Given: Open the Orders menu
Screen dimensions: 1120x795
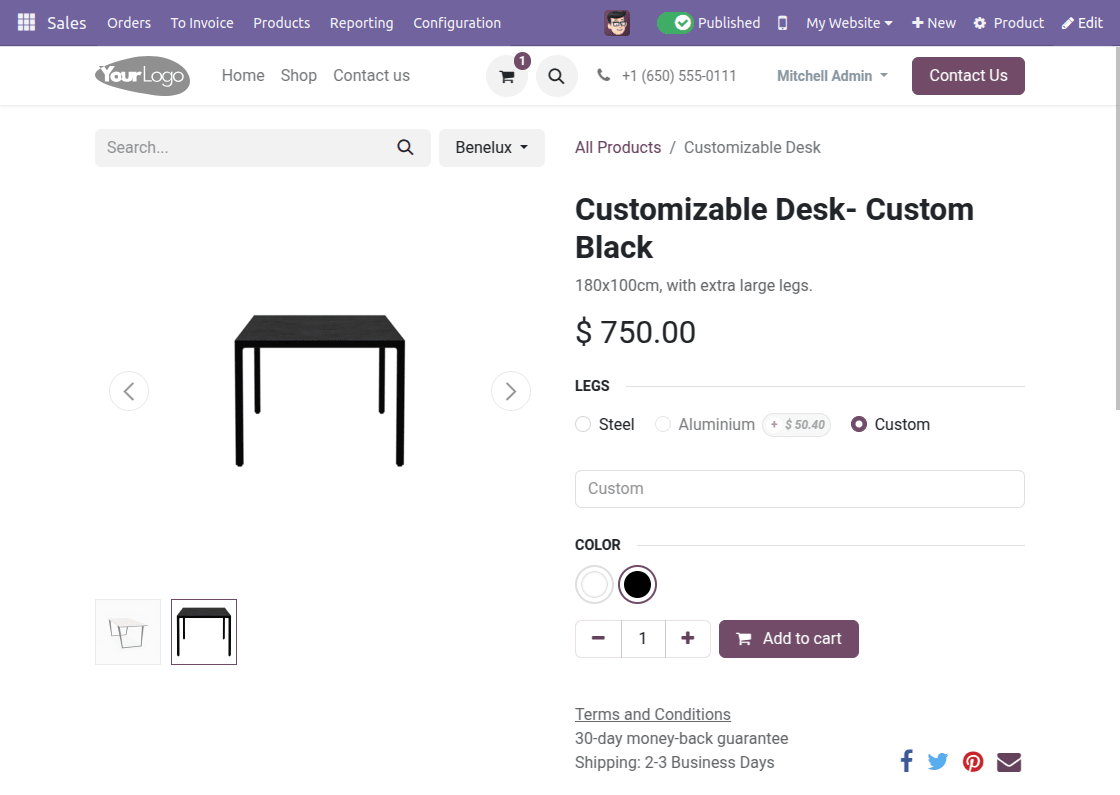Looking at the screenshot, I should pyautogui.click(x=128, y=22).
